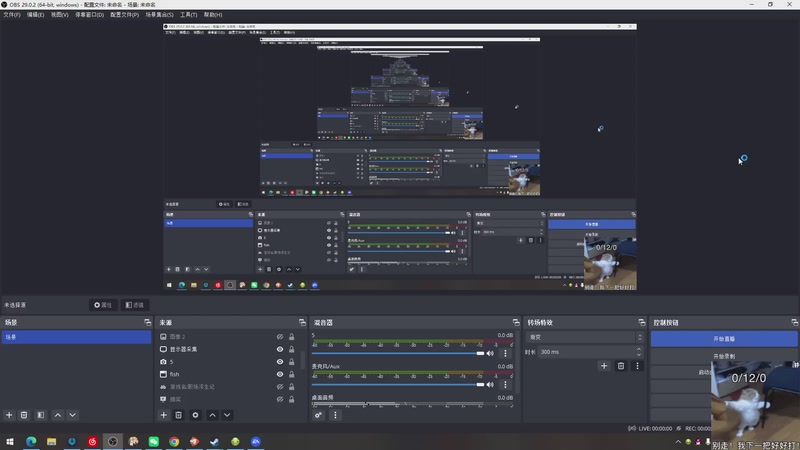
Task: Remove selected scene with trash icon
Action: click(24, 415)
